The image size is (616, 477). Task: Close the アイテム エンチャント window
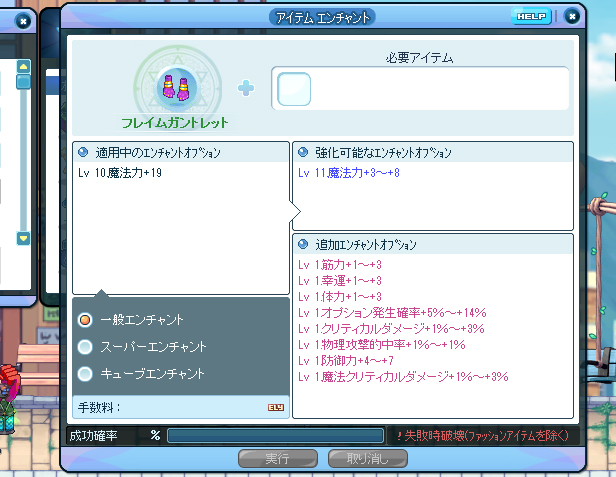pos(572,17)
